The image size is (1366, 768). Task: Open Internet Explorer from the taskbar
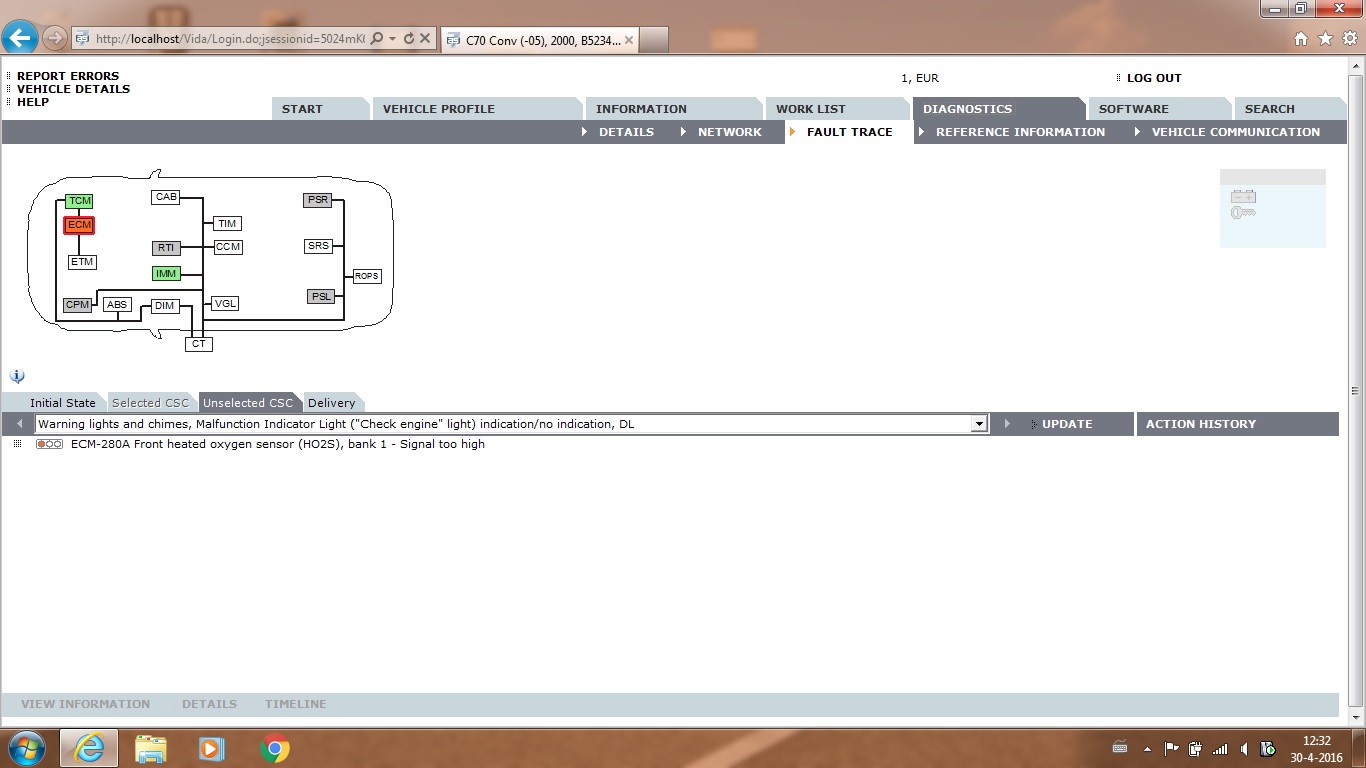(89, 747)
